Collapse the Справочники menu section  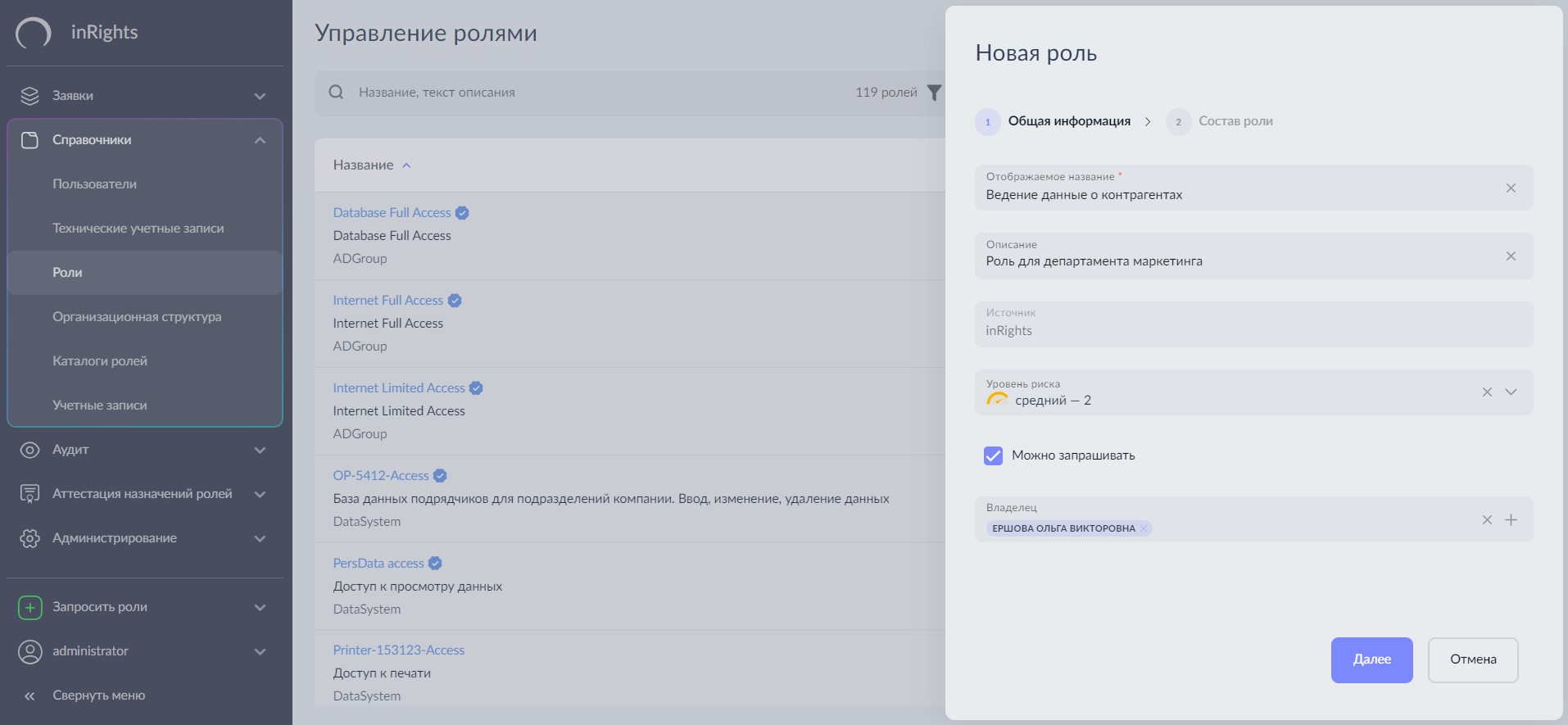click(x=260, y=140)
